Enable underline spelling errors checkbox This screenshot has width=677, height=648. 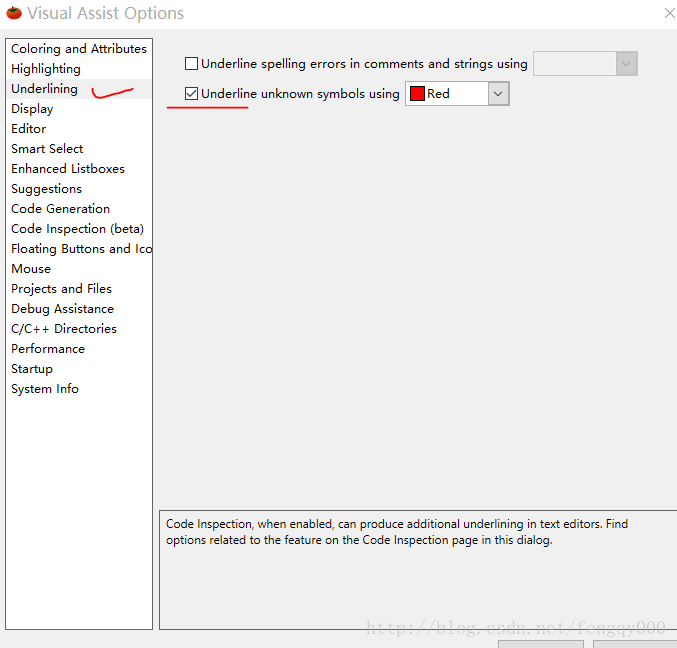191,63
